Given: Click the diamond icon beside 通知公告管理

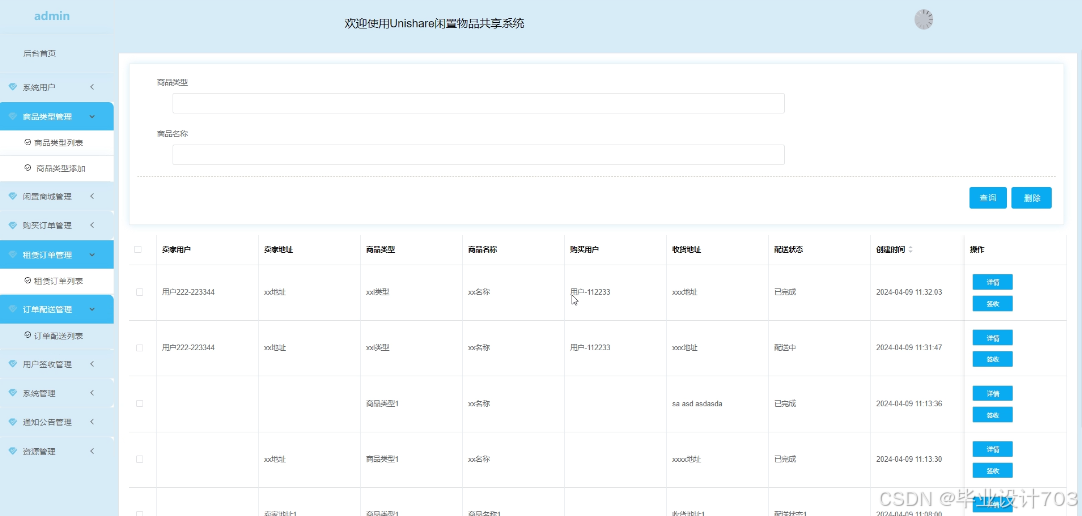Looking at the screenshot, I should [x=12, y=421].
